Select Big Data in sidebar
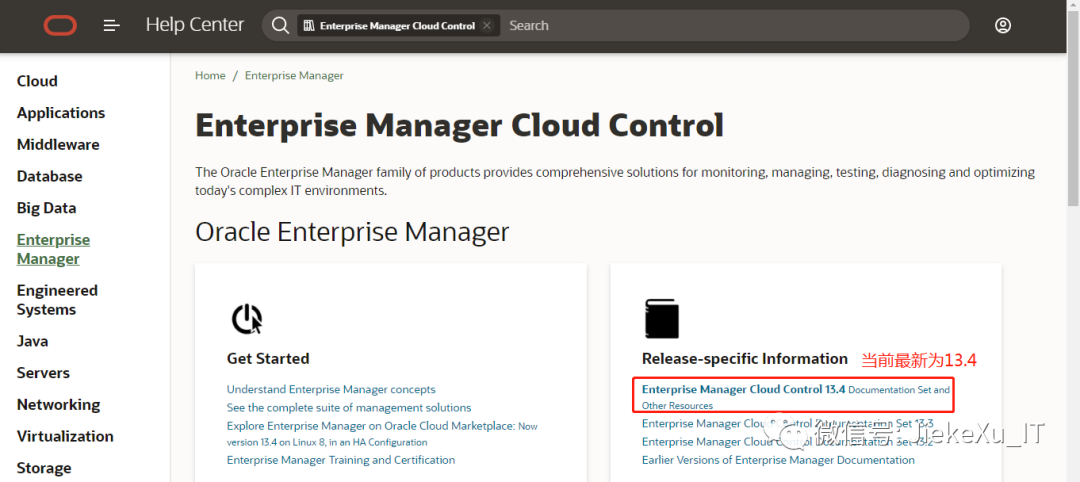Image resolution: width=1080 pixels, height=482 pixels. (47, 208)
